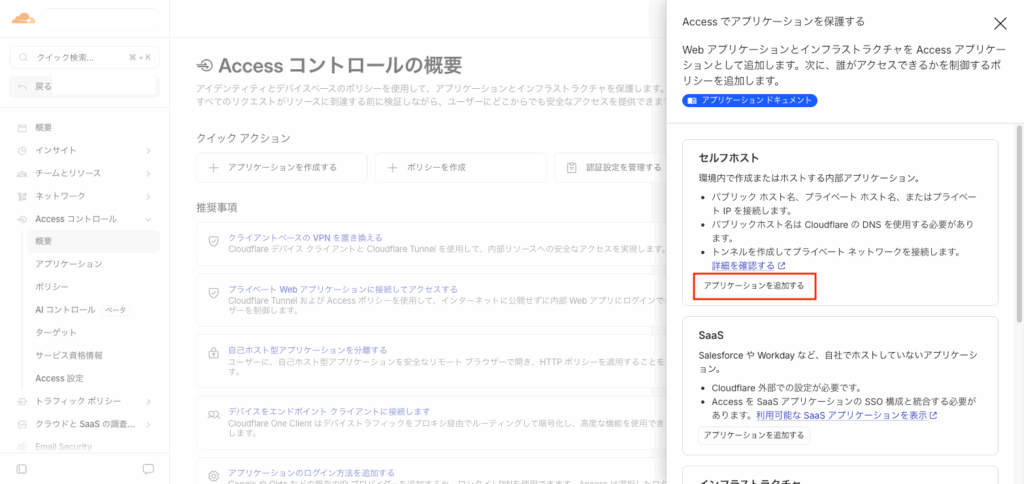Screen dimensions: 1024x484
Task: Click external link icon next to 詳細を確認する
Action: coord(782,266)
